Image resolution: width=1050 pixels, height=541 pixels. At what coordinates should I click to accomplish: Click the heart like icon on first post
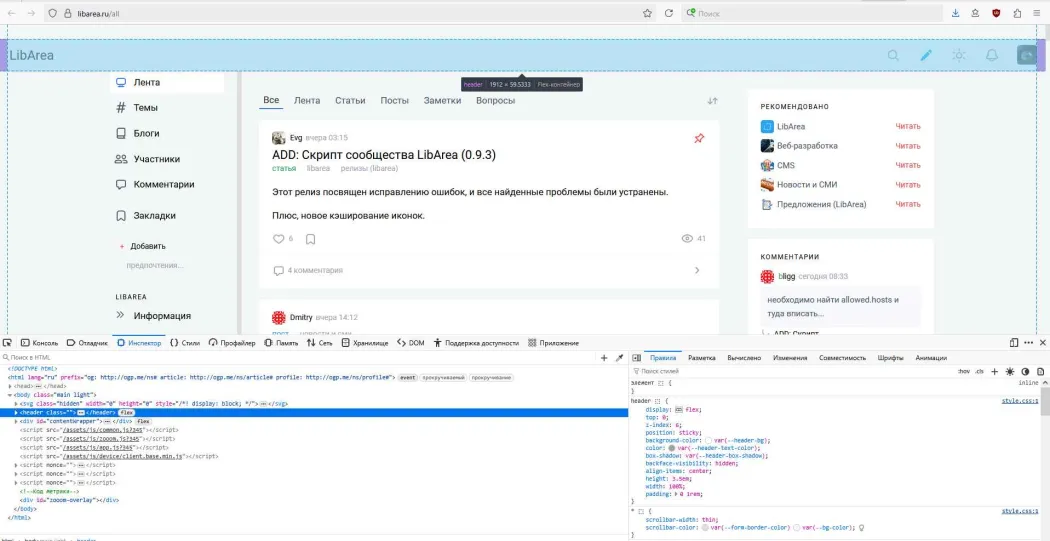point(279,239)
